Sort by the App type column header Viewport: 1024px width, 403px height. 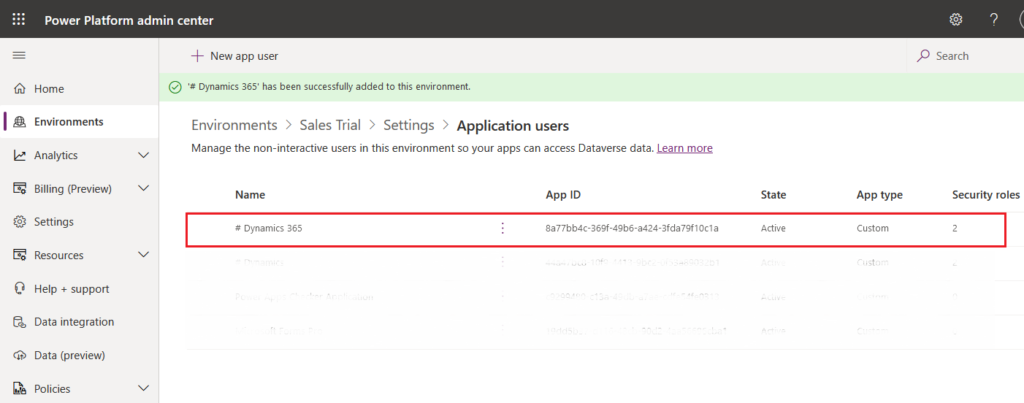pos(880,195)
